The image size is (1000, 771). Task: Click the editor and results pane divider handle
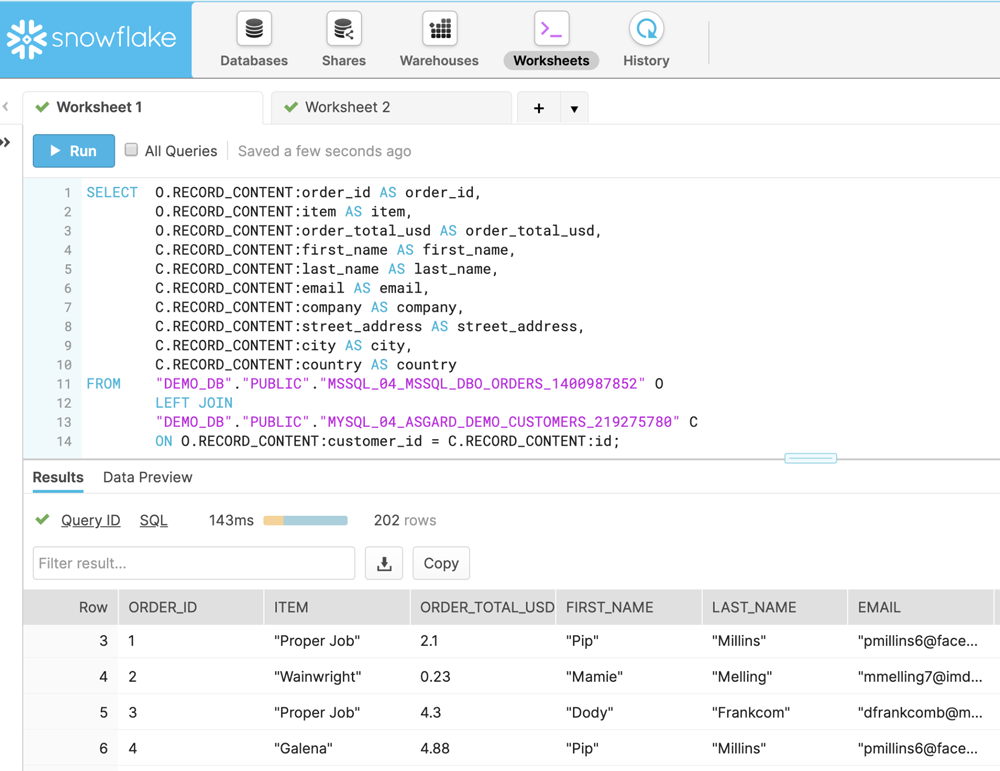pos(811,459)
